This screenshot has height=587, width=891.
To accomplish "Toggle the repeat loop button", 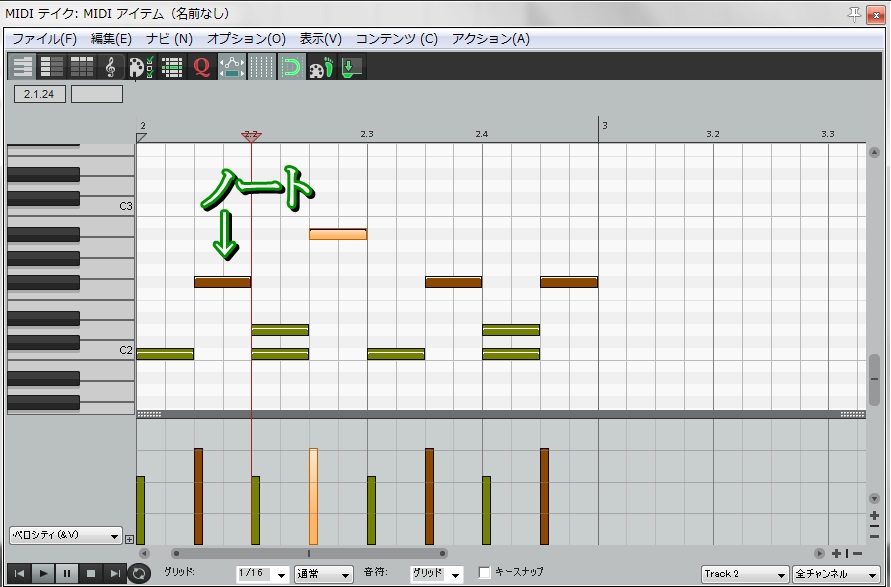I will [x=139, y=573].
